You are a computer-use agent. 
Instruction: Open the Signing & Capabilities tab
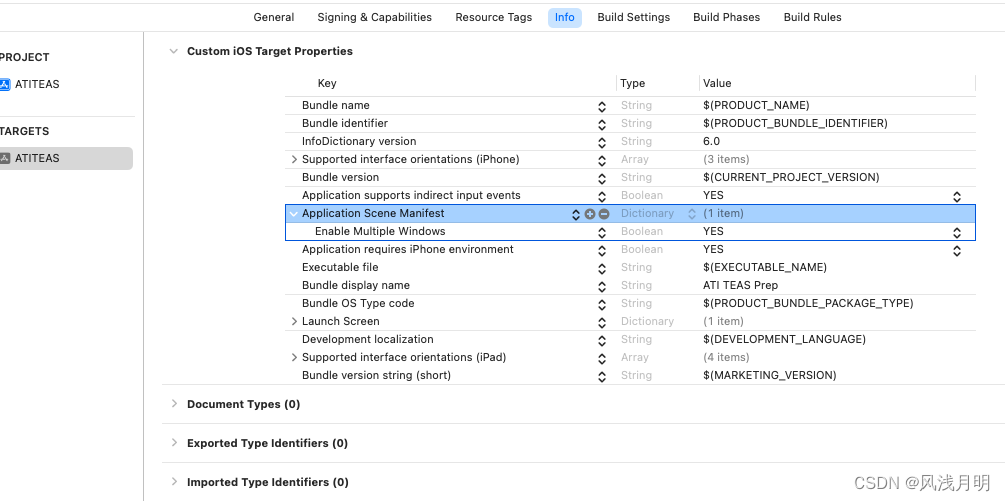pyautogui.click(x=374, y=17)
